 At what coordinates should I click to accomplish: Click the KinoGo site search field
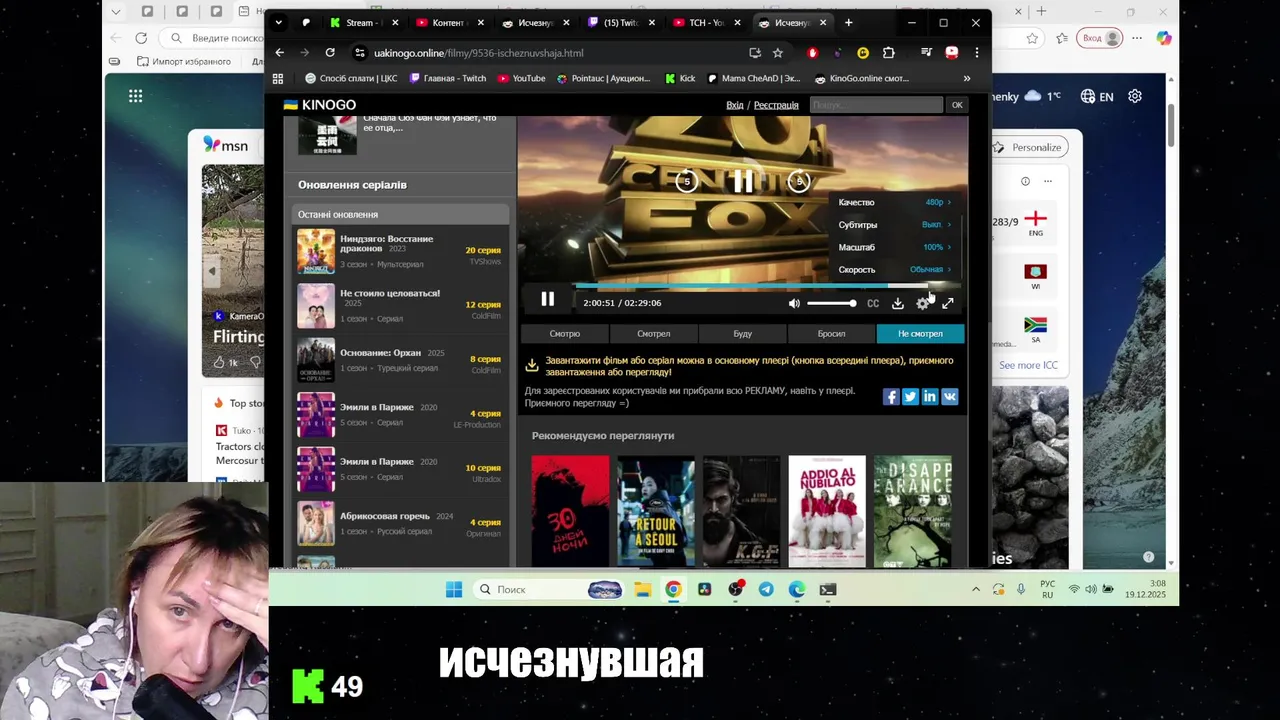[875, 105]
